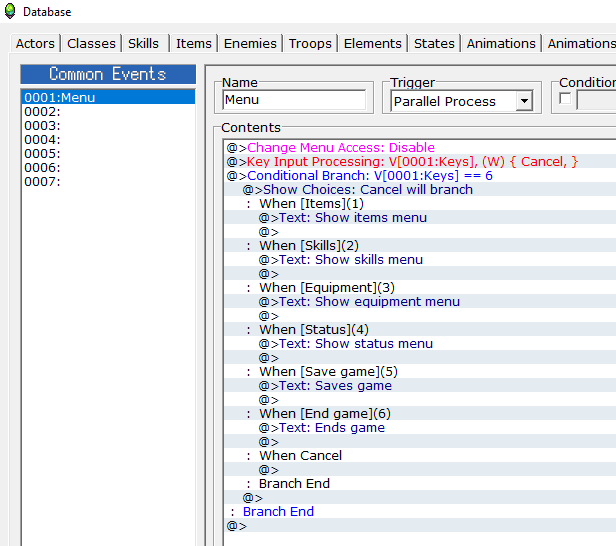This screenshot has width=616, height=546.
Task: Select the Key Input Processing command line
Action: pyautogui.click(x=420, y=161)
